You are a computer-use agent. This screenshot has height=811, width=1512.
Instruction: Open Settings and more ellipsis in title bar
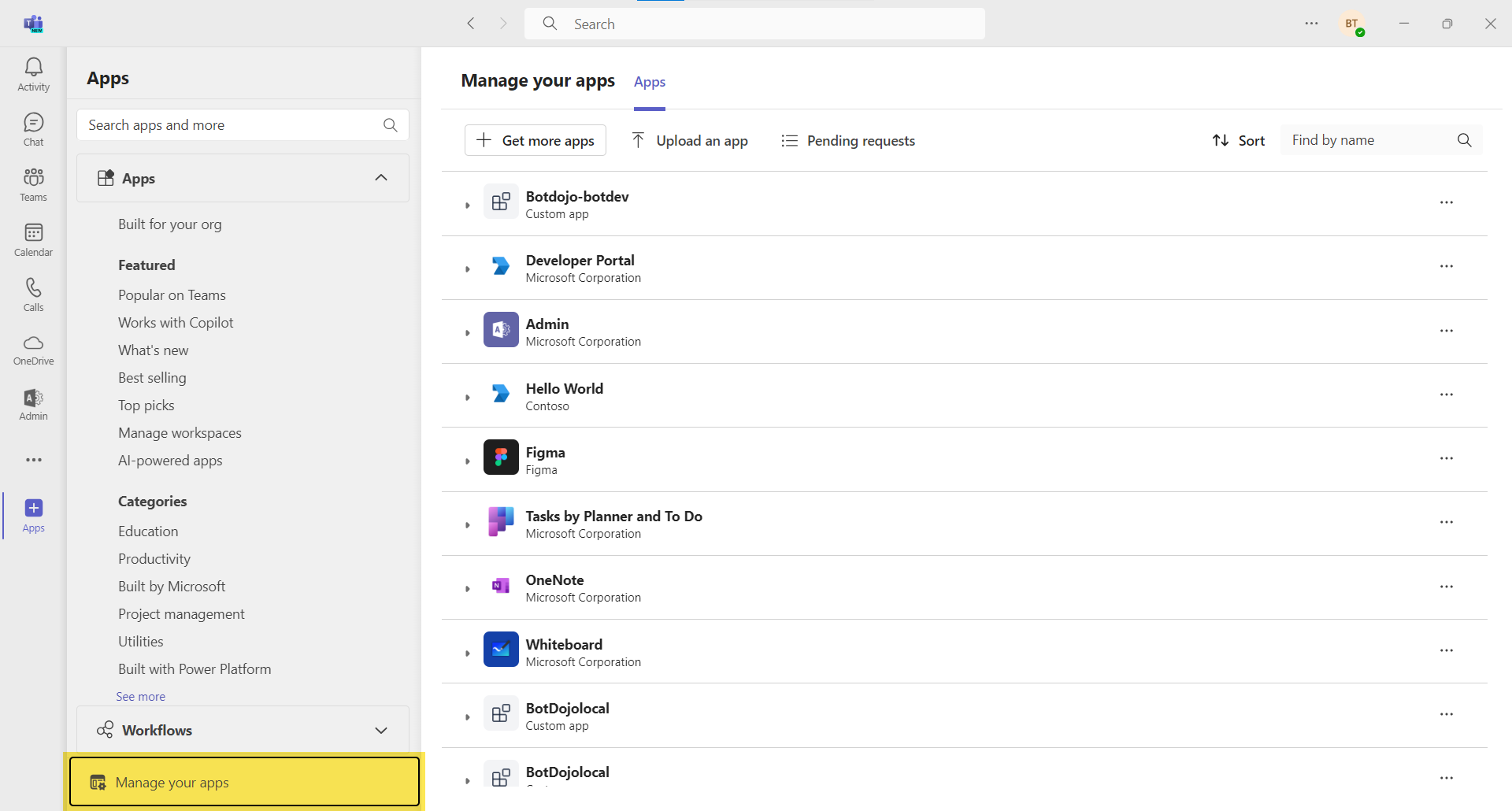(1311, 24)
